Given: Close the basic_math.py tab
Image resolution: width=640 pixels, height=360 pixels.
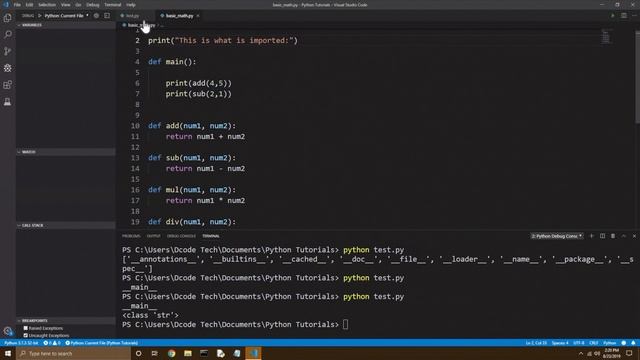Looking at the screenshot, I should (198, 16).
